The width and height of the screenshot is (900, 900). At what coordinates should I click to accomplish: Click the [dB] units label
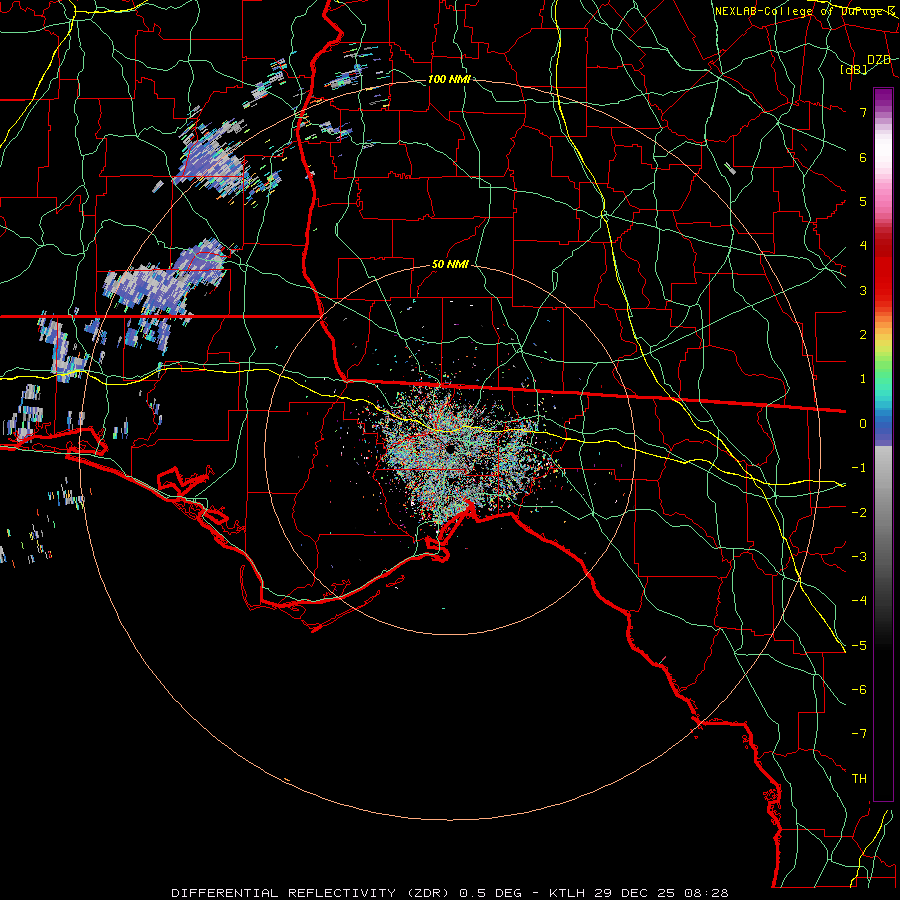pyautogui.click(x=854, y=69)
